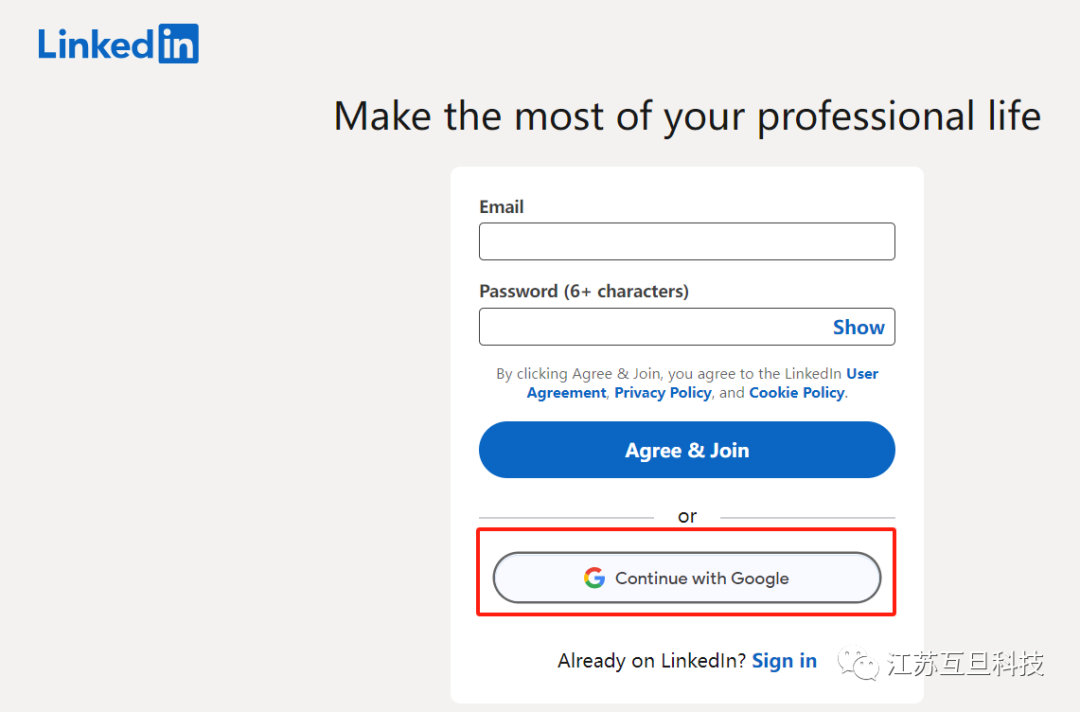This screenshot has height=712, width=1080.
Task: Focus the Email input field
Action: pos(686,242)
